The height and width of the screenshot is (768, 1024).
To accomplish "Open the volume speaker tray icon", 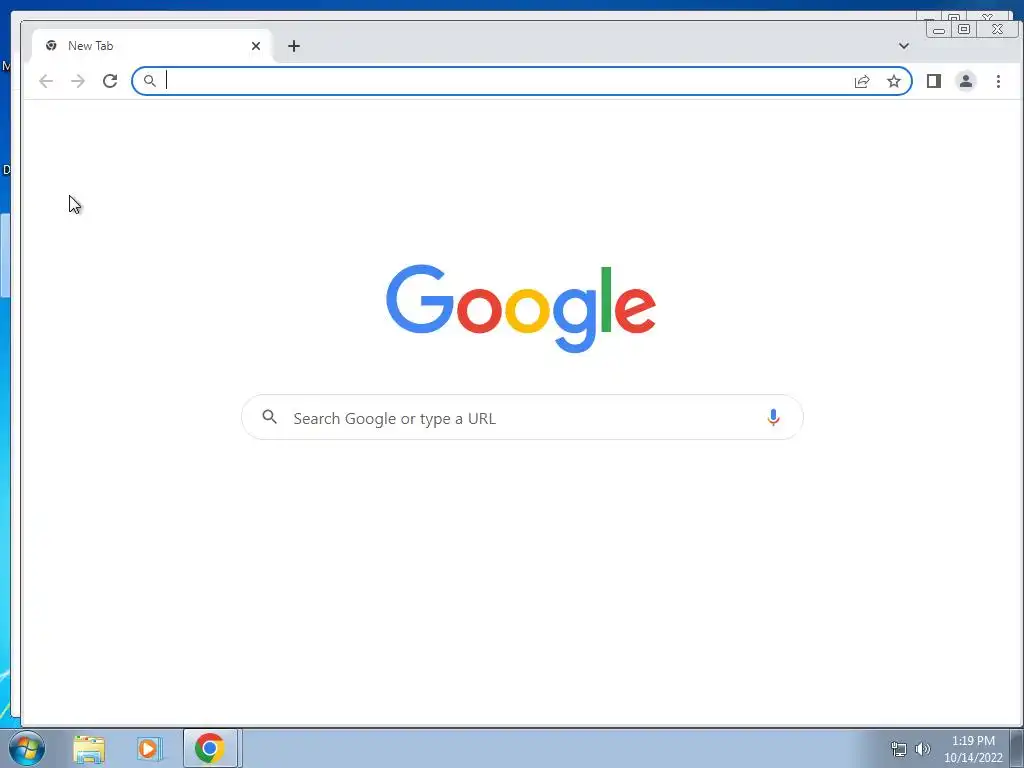I will click(923, 749).
